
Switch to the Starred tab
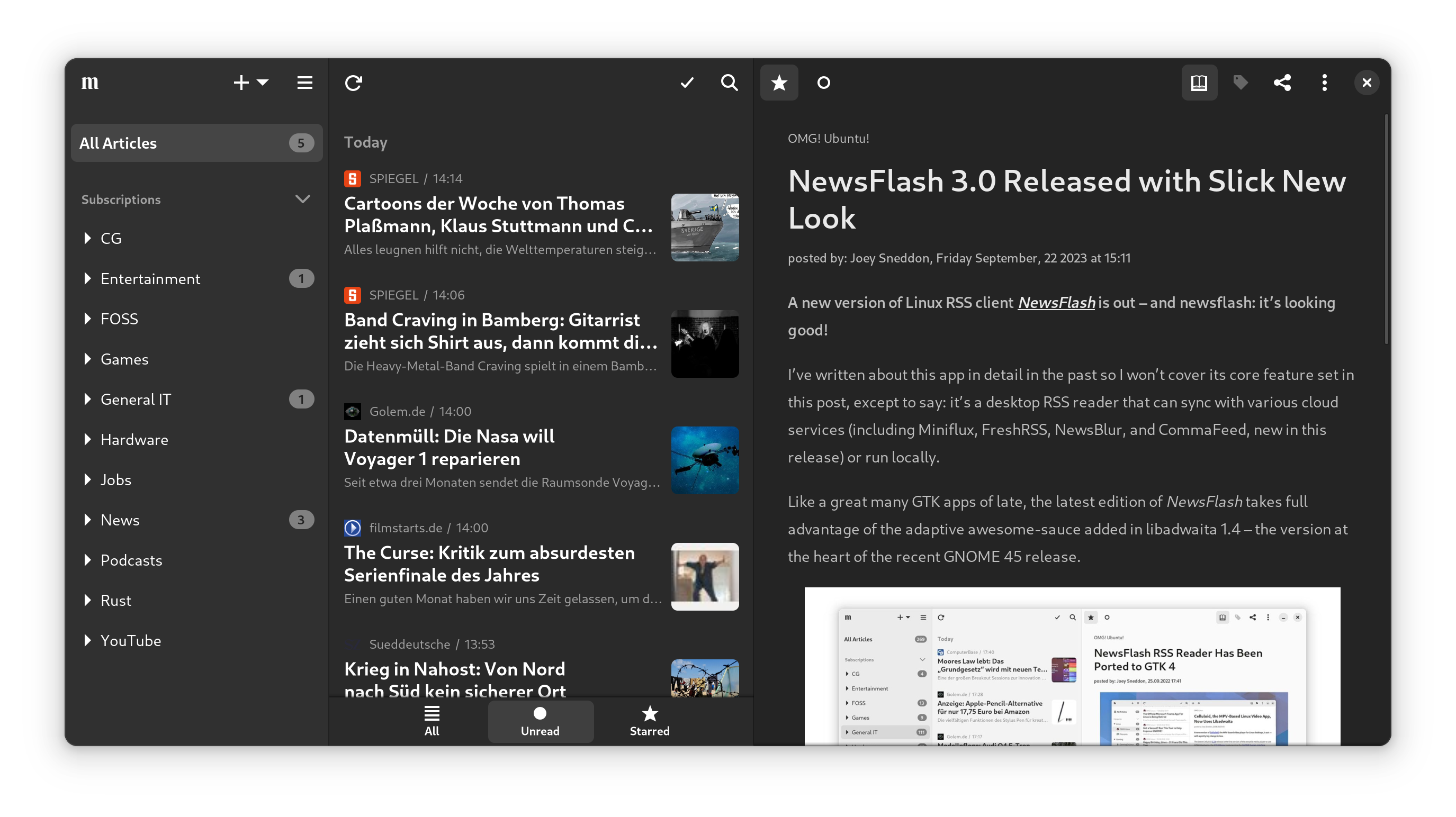click(650, 722)
